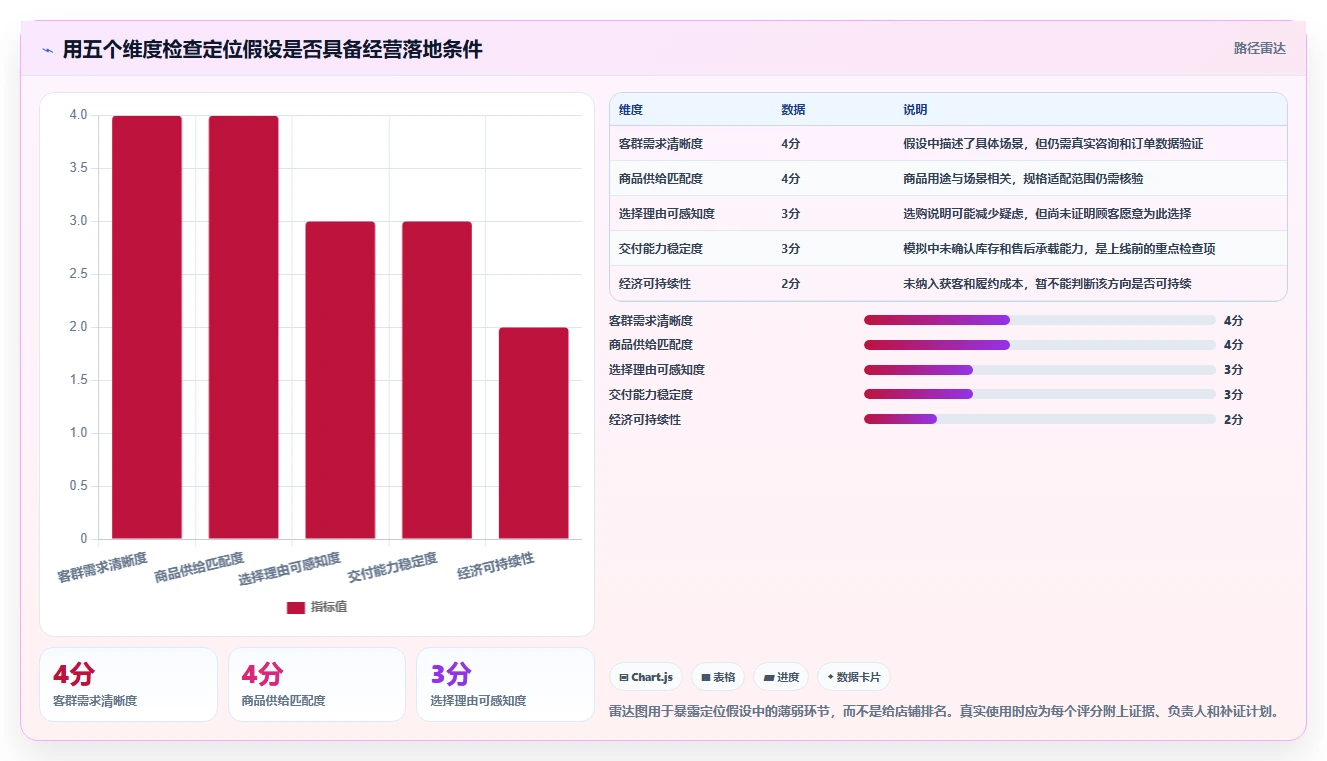Click the 2分 value in the table
This screenshot has height=761, width=1327.
pos(790,284)
